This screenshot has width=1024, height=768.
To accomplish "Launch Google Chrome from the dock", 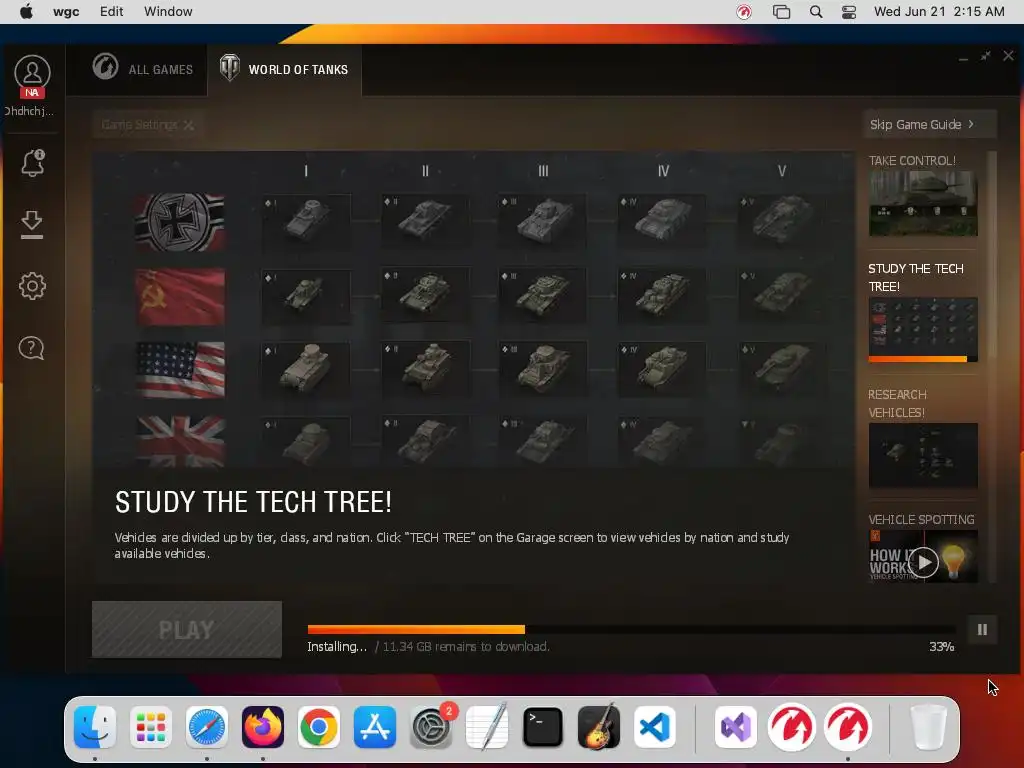I will (x=319, y=727).
